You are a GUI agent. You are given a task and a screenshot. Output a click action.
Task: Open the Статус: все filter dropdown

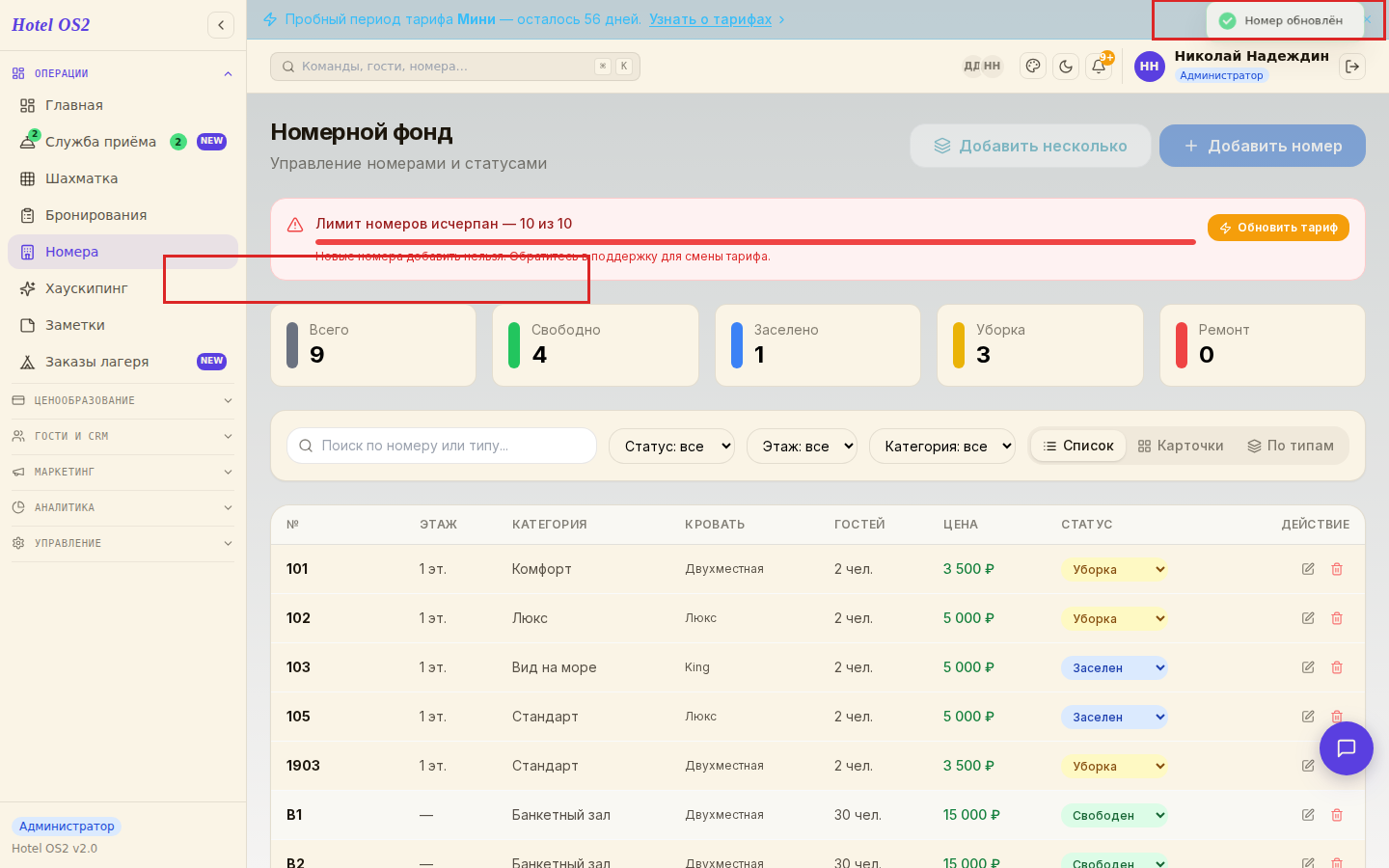click(671, 446)
